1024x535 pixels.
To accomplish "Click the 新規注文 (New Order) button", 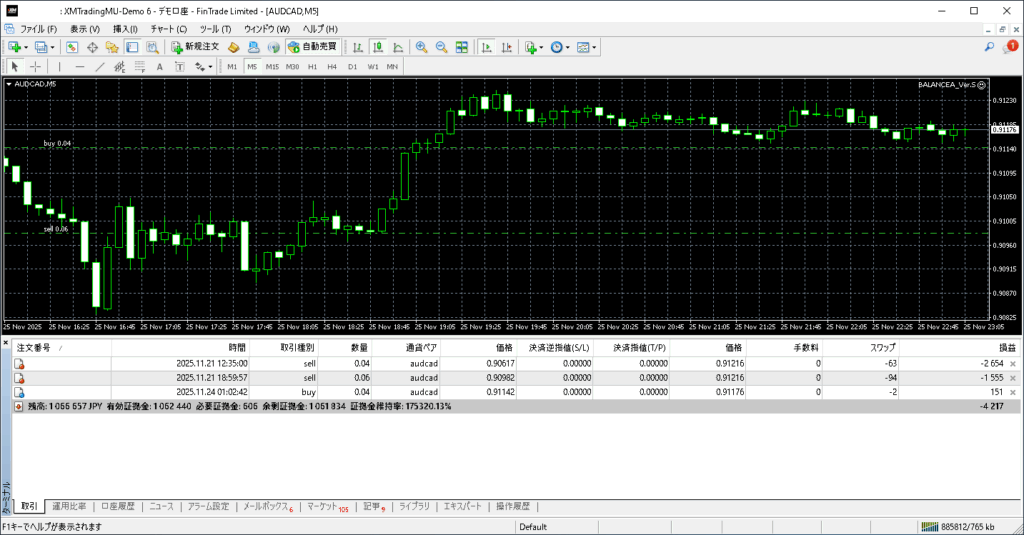I will coord(194,47).
